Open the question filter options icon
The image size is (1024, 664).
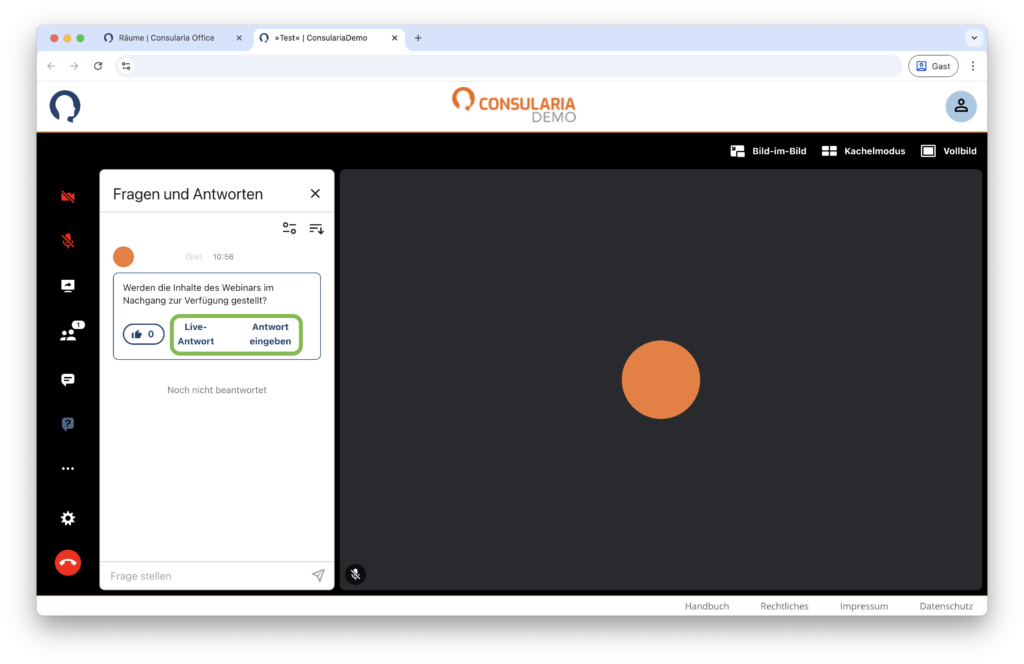(x=289, y=228)
